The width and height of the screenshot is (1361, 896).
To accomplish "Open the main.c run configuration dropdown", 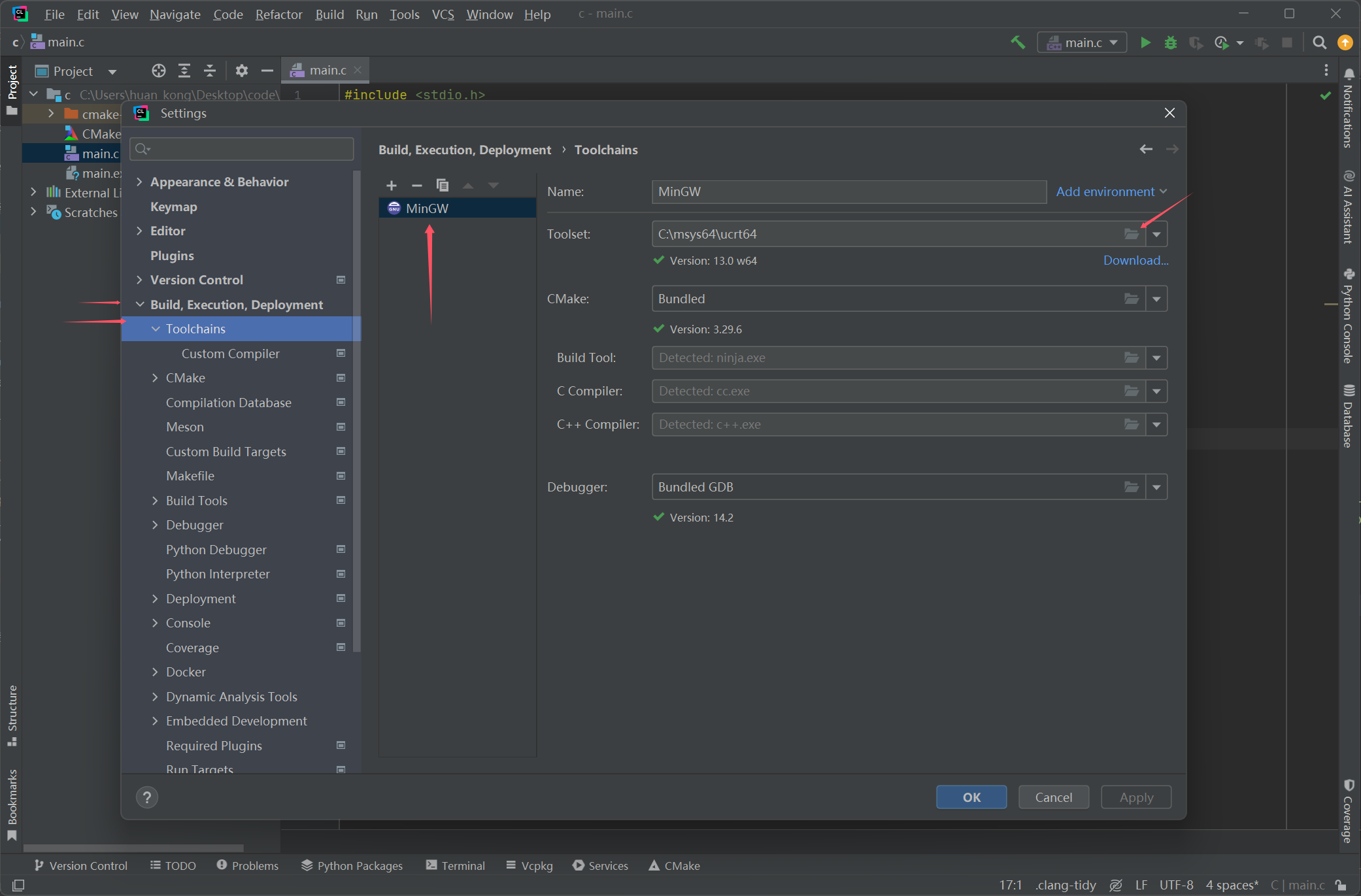I will click(x=1082, y=42).
